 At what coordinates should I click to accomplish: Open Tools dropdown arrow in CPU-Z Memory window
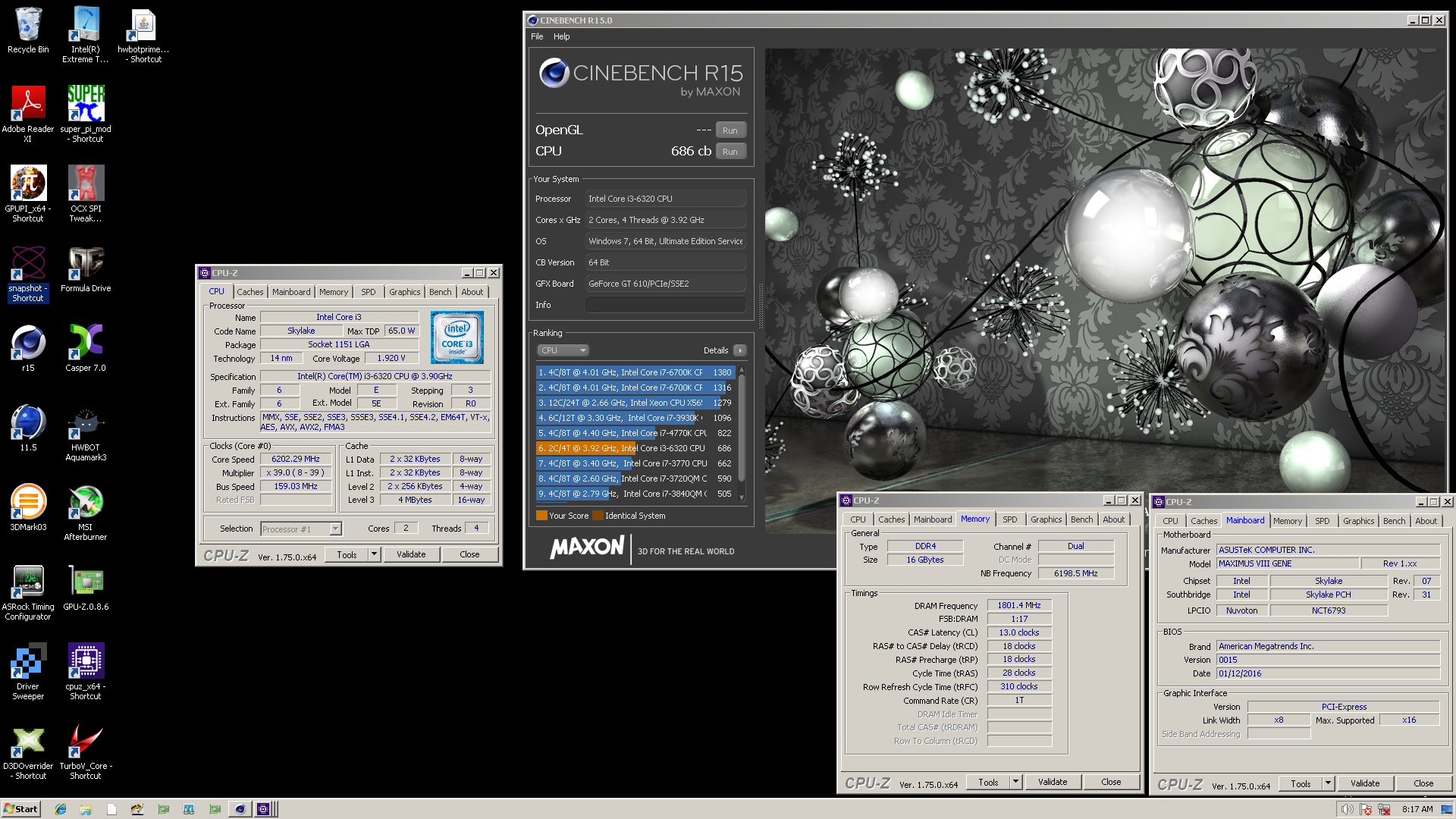click(1015, 782)
